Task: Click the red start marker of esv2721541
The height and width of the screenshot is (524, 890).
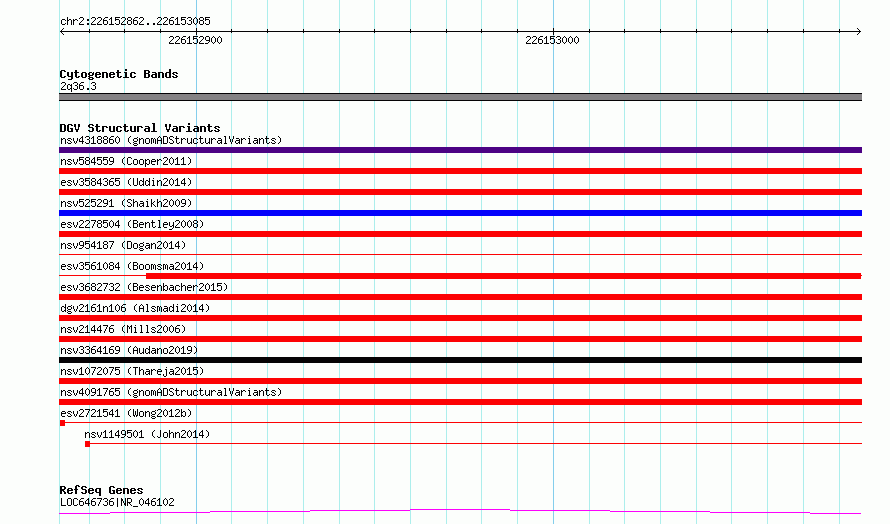Action: tap(62, 423)
